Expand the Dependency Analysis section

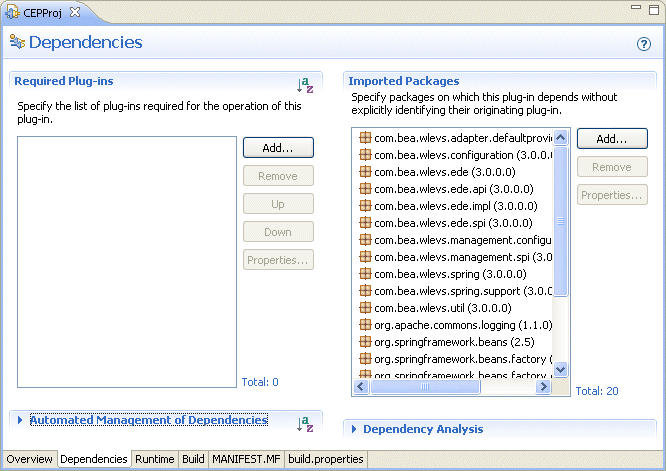pyautogui.click(x=354, y=429)
